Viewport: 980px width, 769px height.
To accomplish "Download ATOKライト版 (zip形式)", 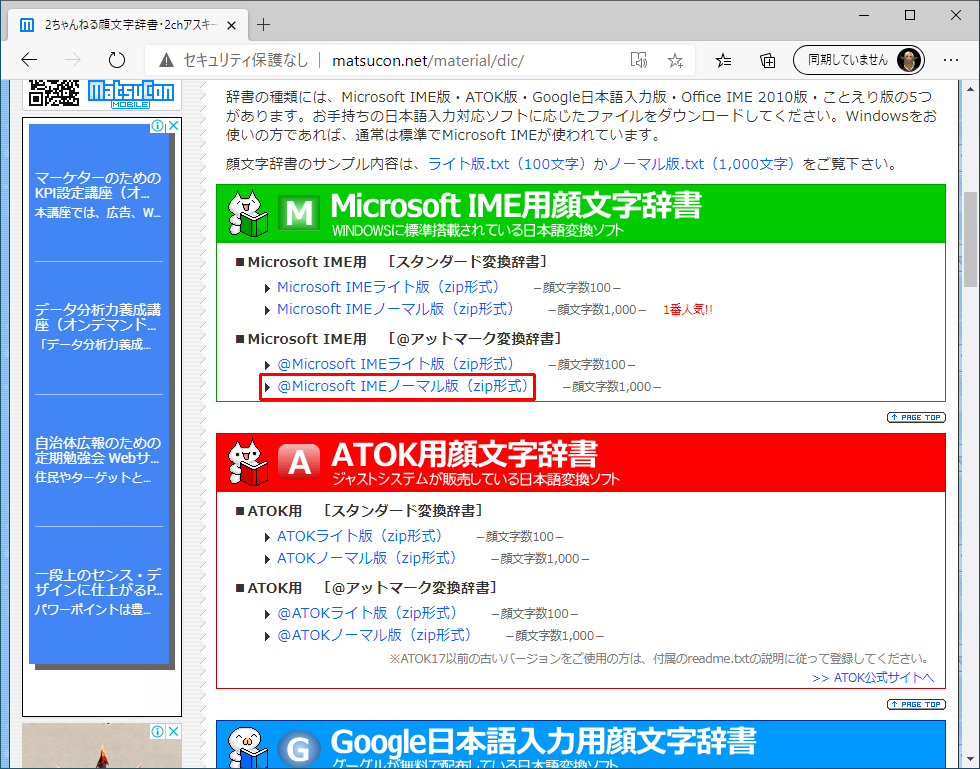I will [x=359, y=536].
